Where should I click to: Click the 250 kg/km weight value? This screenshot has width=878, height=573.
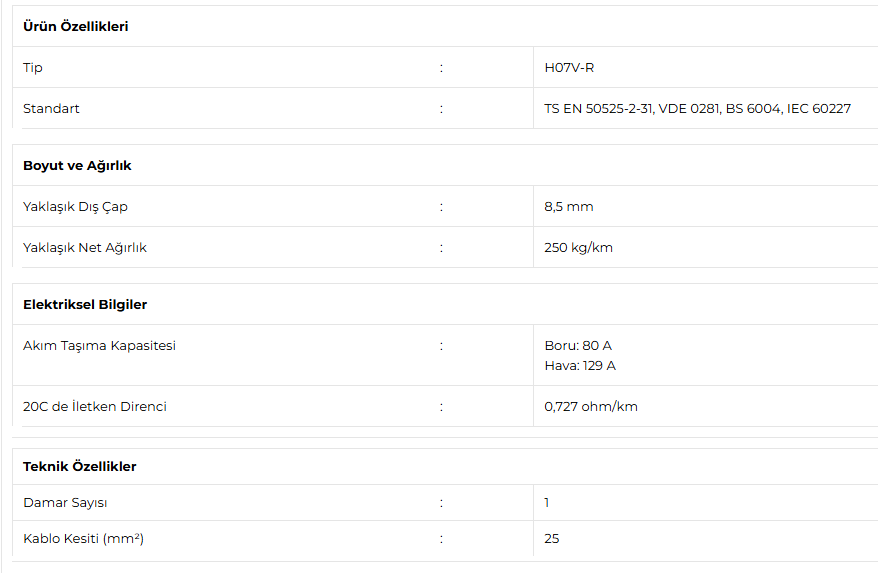tap(578, 248)
